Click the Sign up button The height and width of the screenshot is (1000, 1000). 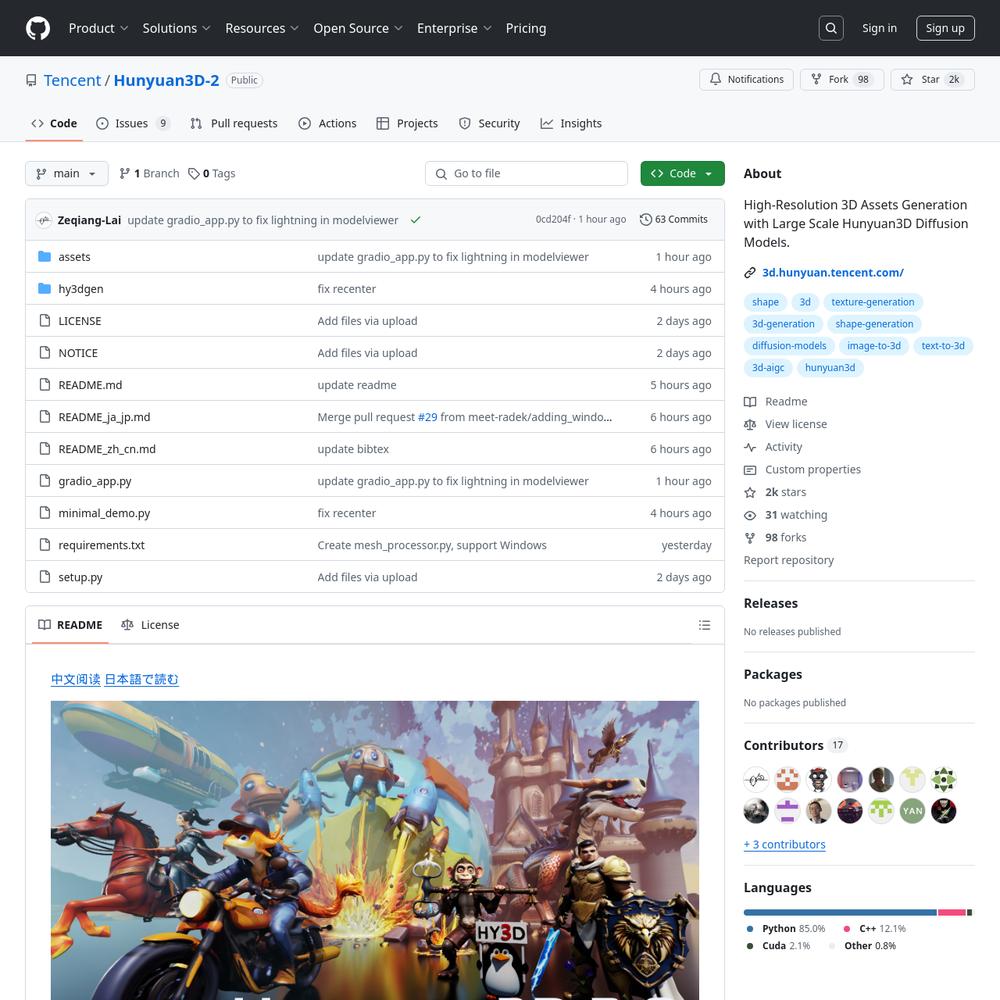[945, 28]
